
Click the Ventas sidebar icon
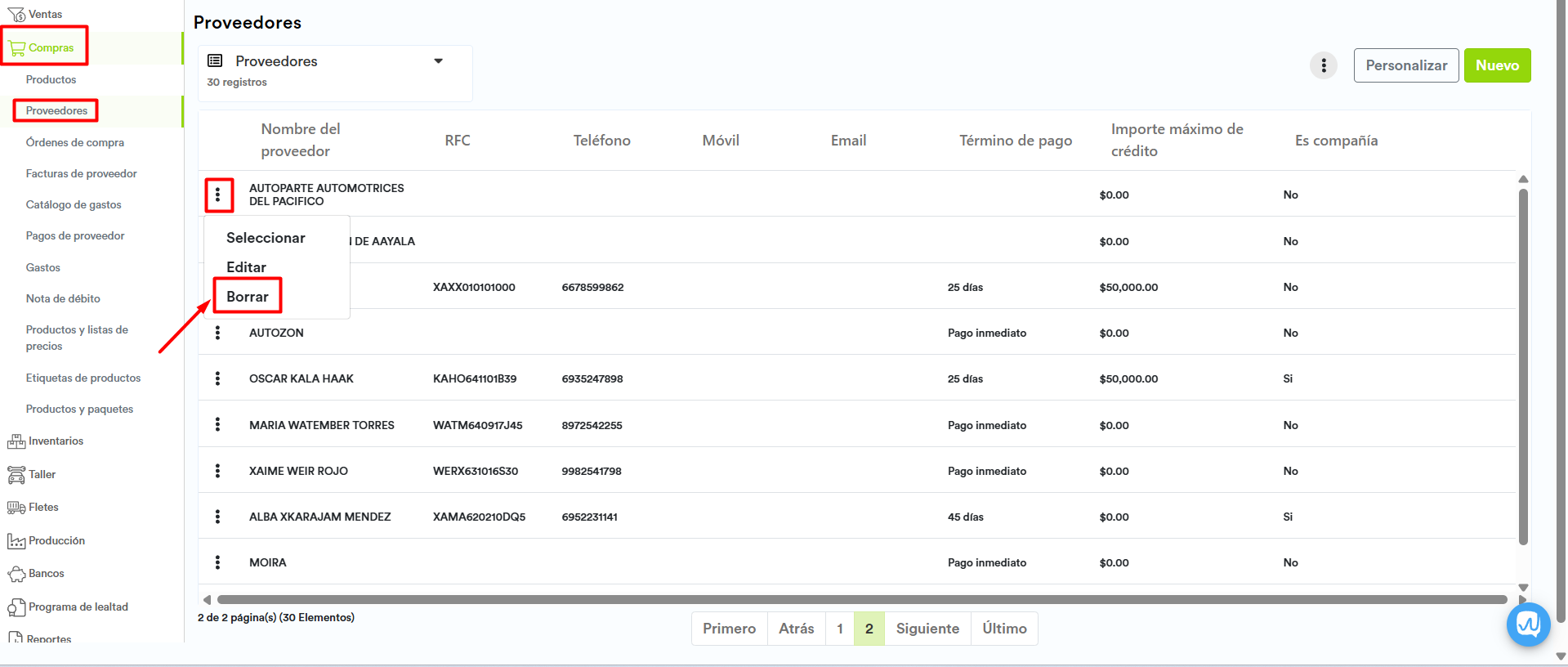click(16, 14)
